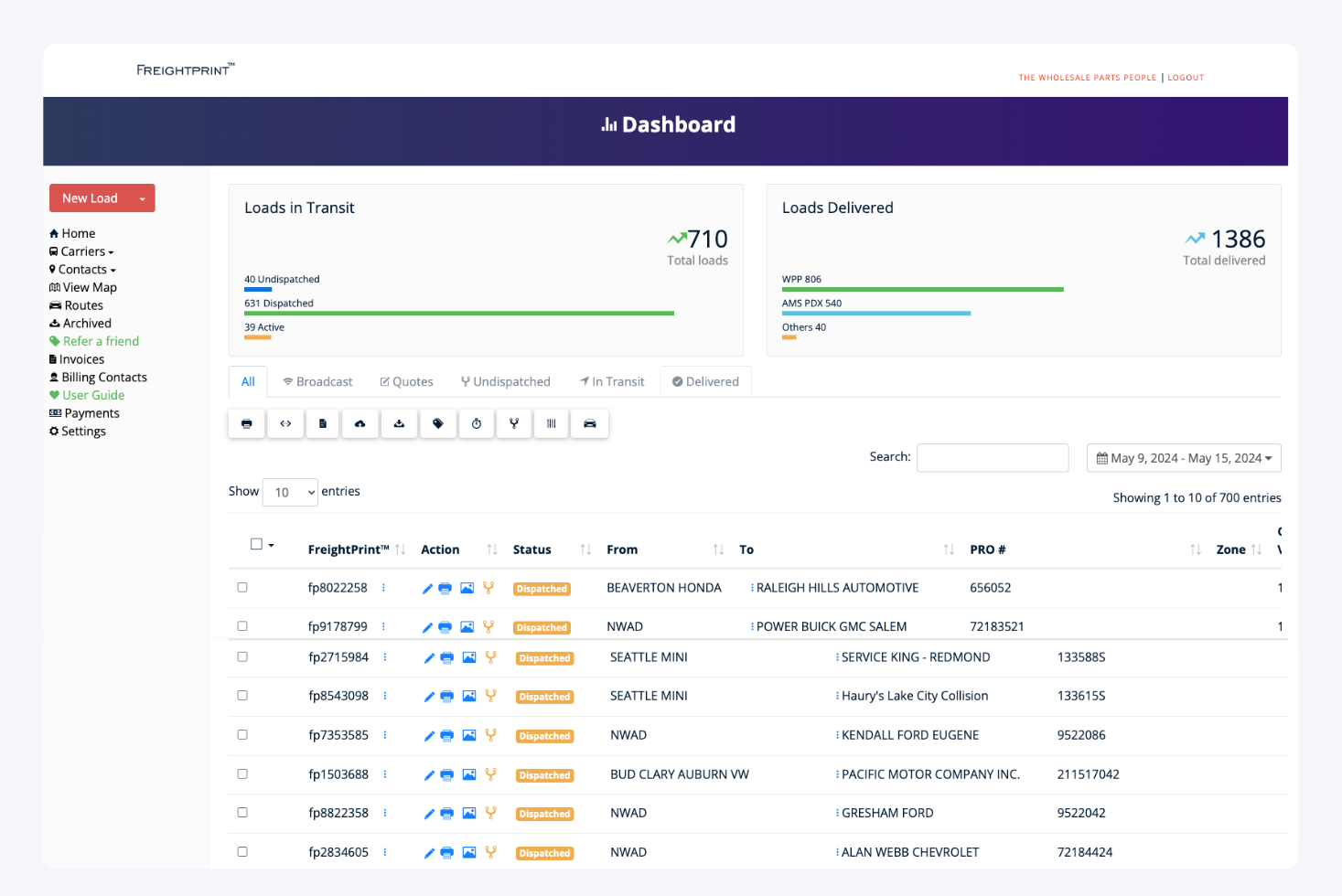Click the New Load button
1342x896 pixels.
(x=90, y=197)
